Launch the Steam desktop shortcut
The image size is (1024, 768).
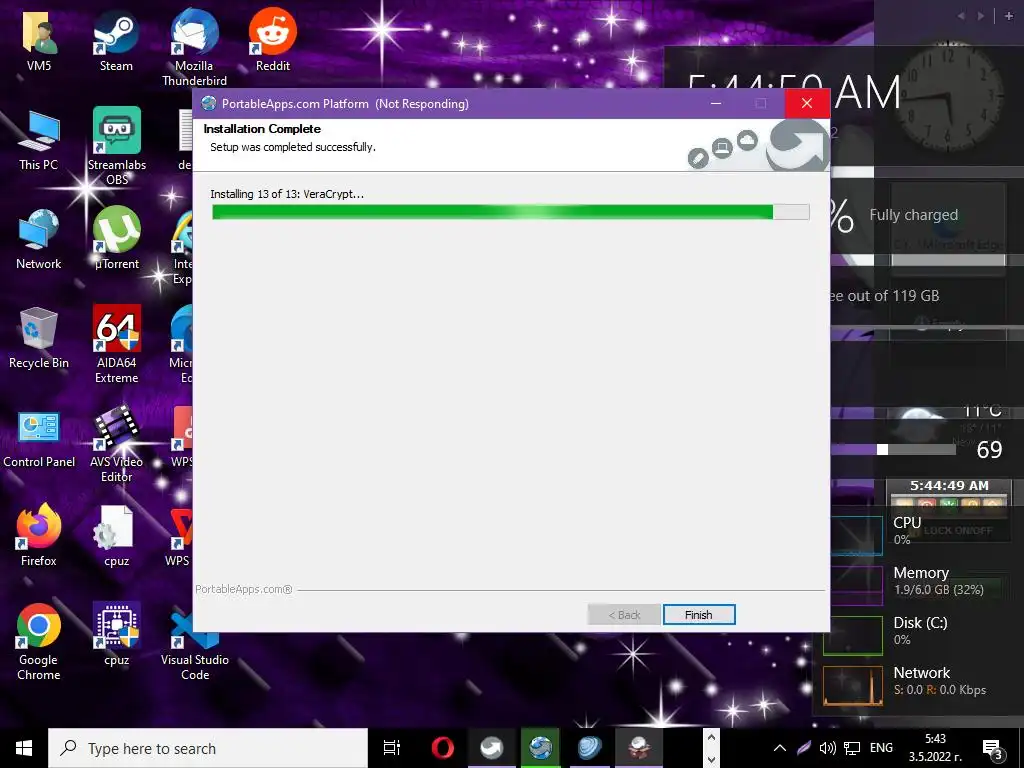(116, 40)
